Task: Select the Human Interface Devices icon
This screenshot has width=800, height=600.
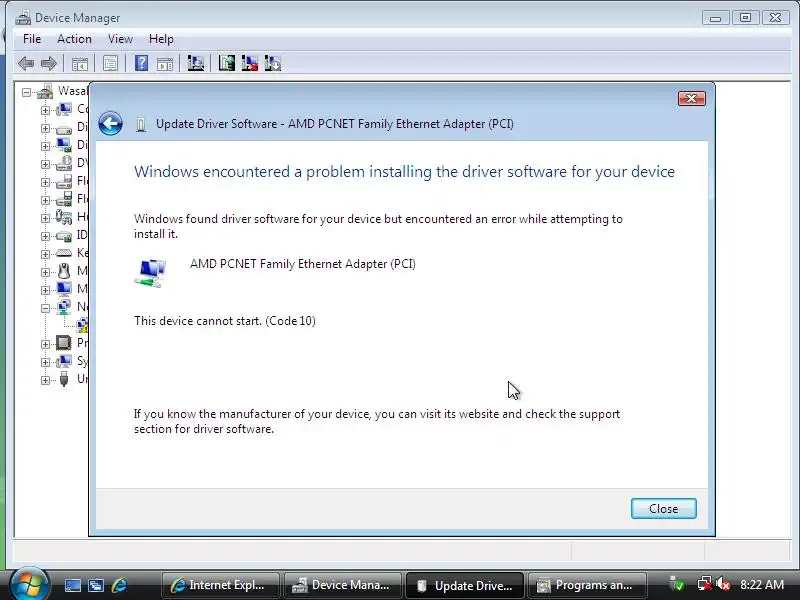Action: coord(64,217)
